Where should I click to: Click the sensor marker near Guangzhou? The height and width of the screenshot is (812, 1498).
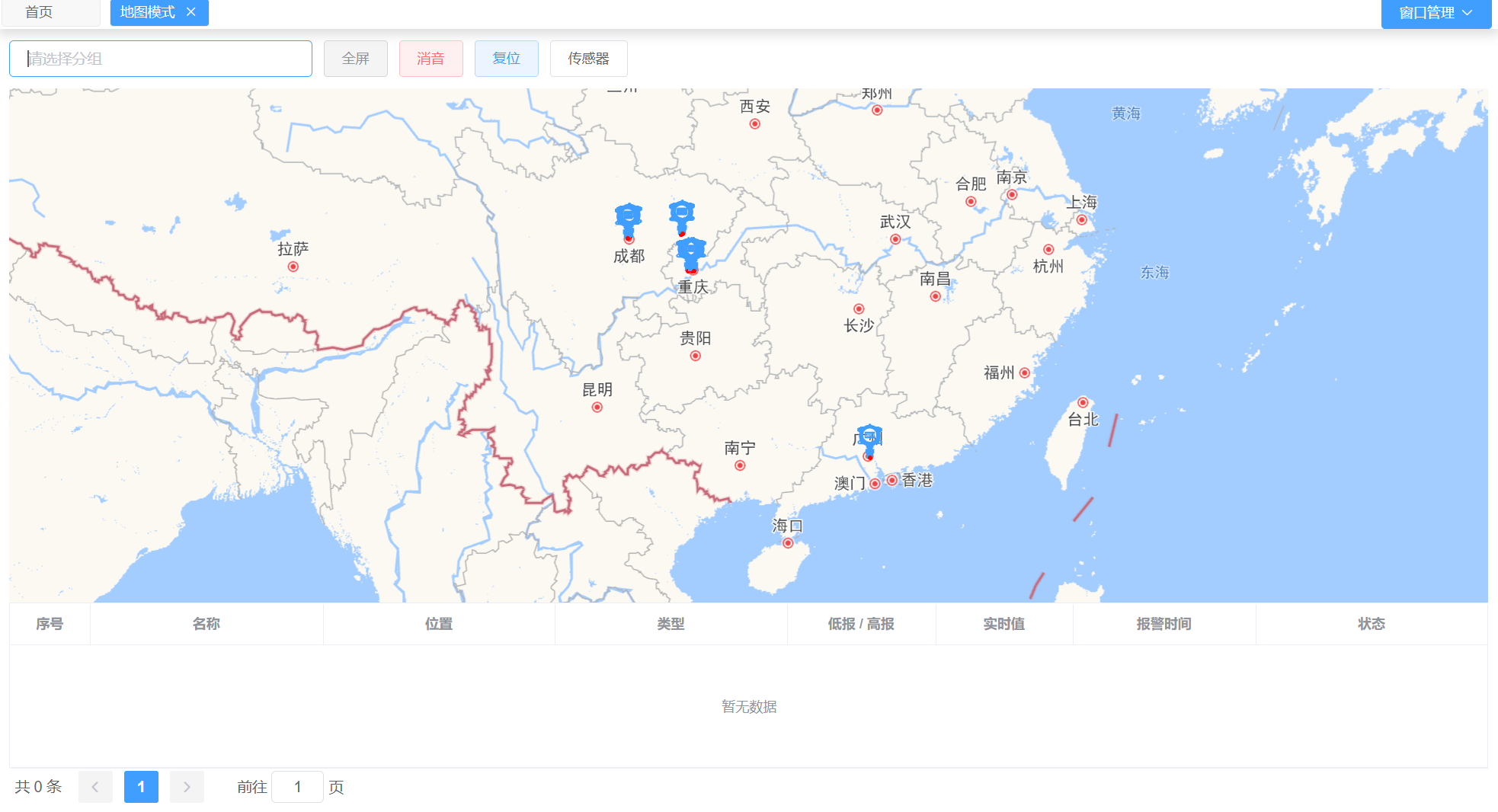pos(869,438)
